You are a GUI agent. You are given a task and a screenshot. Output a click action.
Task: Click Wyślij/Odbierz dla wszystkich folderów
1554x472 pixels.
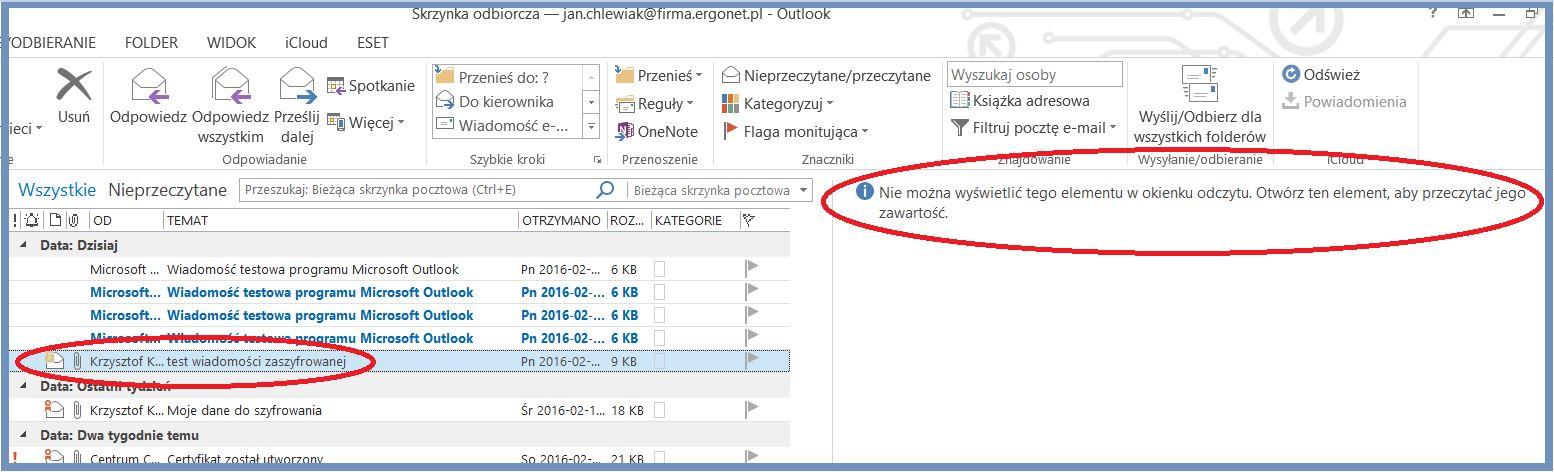click(x=1200, y=106)
